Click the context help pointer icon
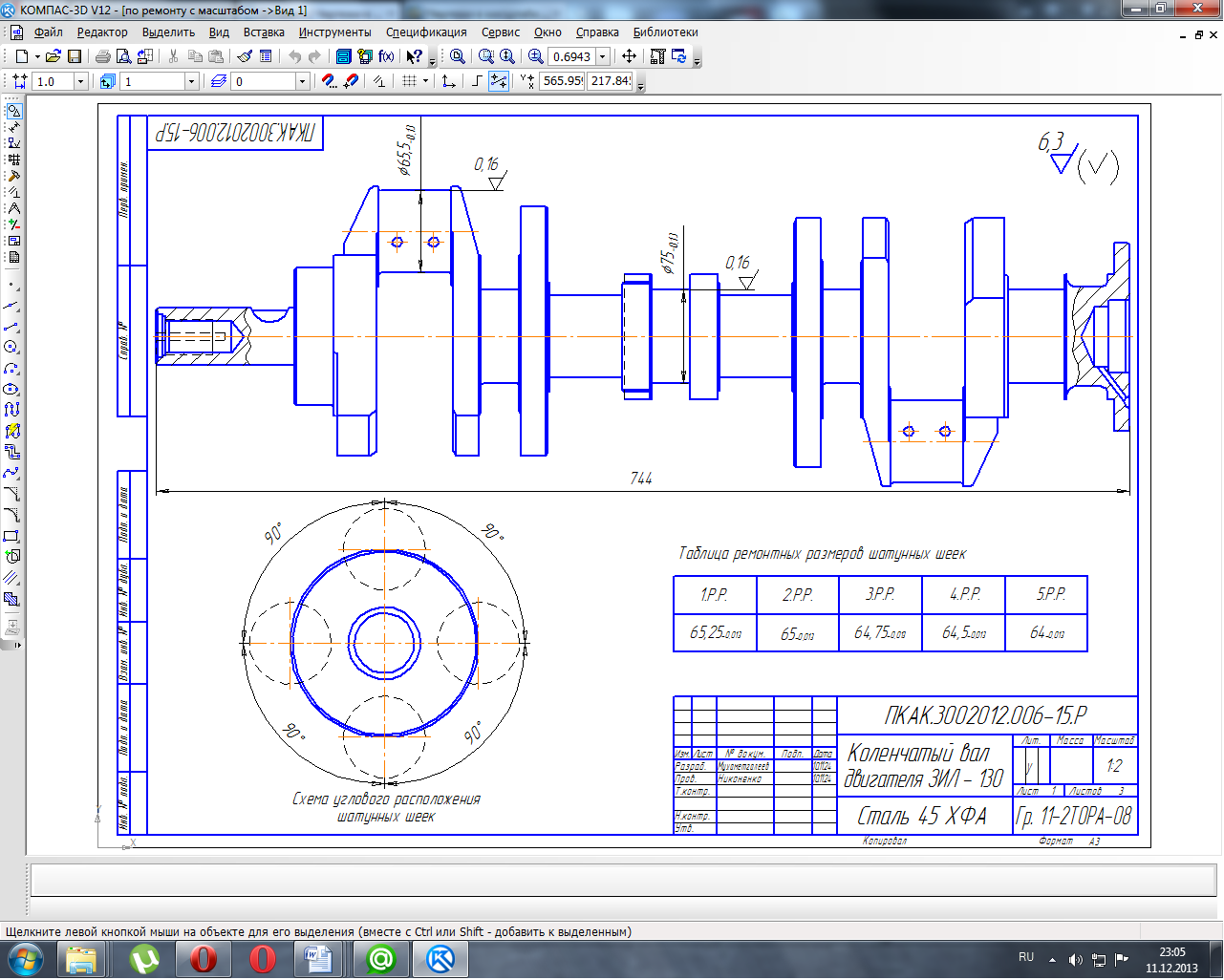This screenshot has width=1224, height=980. (x=415, y=56)
